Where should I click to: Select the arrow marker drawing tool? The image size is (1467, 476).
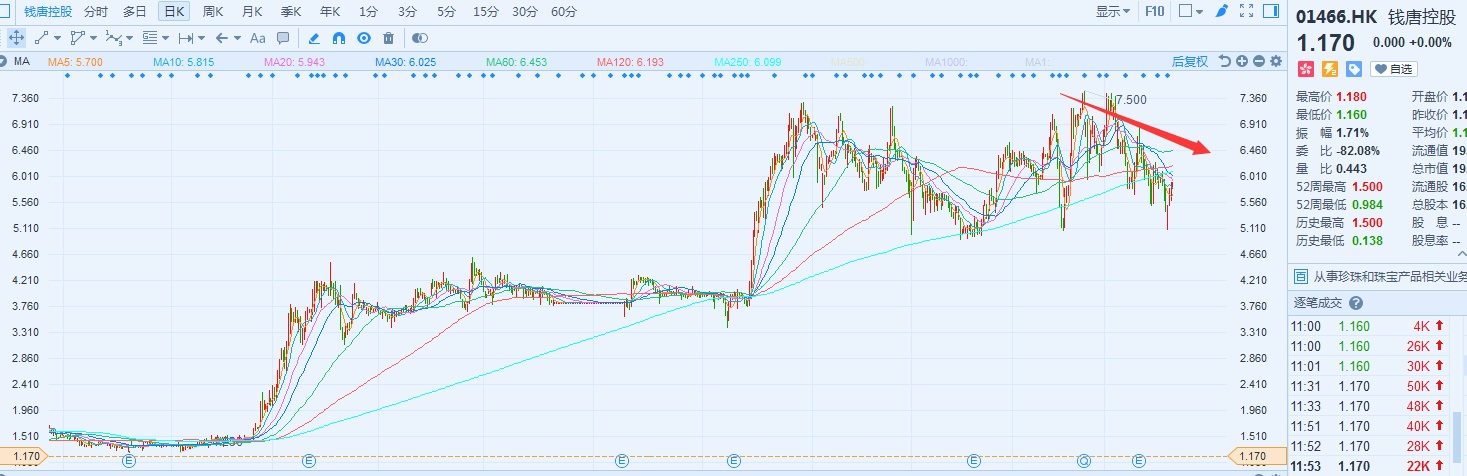pyautogui.click(x=221, y=38)
